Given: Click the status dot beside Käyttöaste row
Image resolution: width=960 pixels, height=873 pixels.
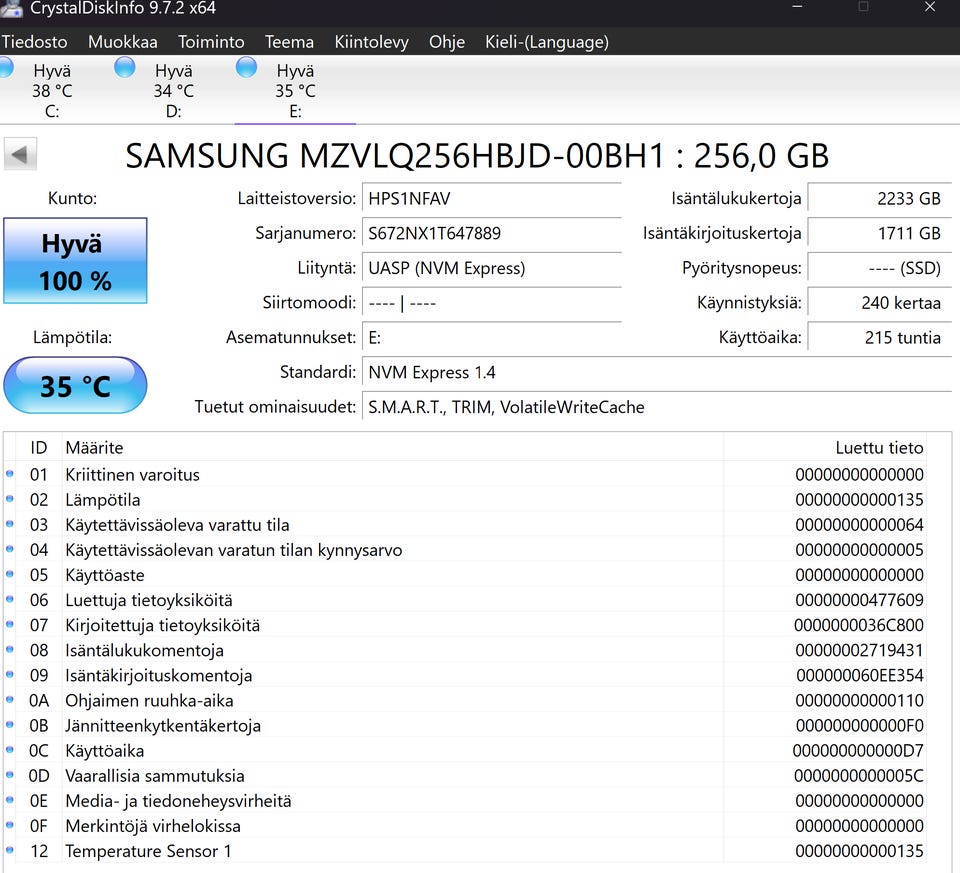Looking at the screenshot, I should click(10, 575).
